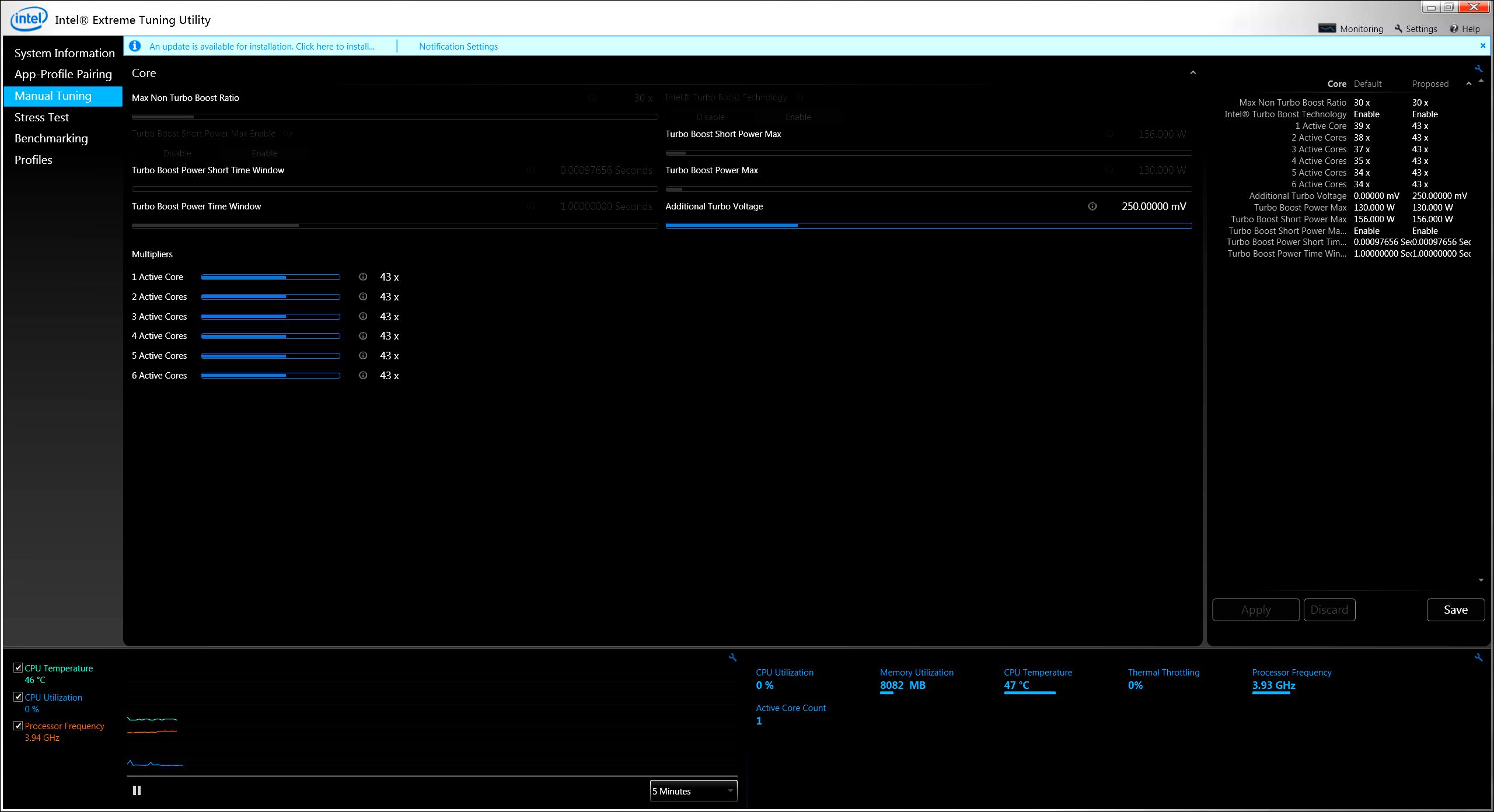Image resolution: width=1494 pixels, height=812 pixels.
Task: Click wrench icon in monitoring stats panel
Action: pyautogui.click(x=1478, y=657)
